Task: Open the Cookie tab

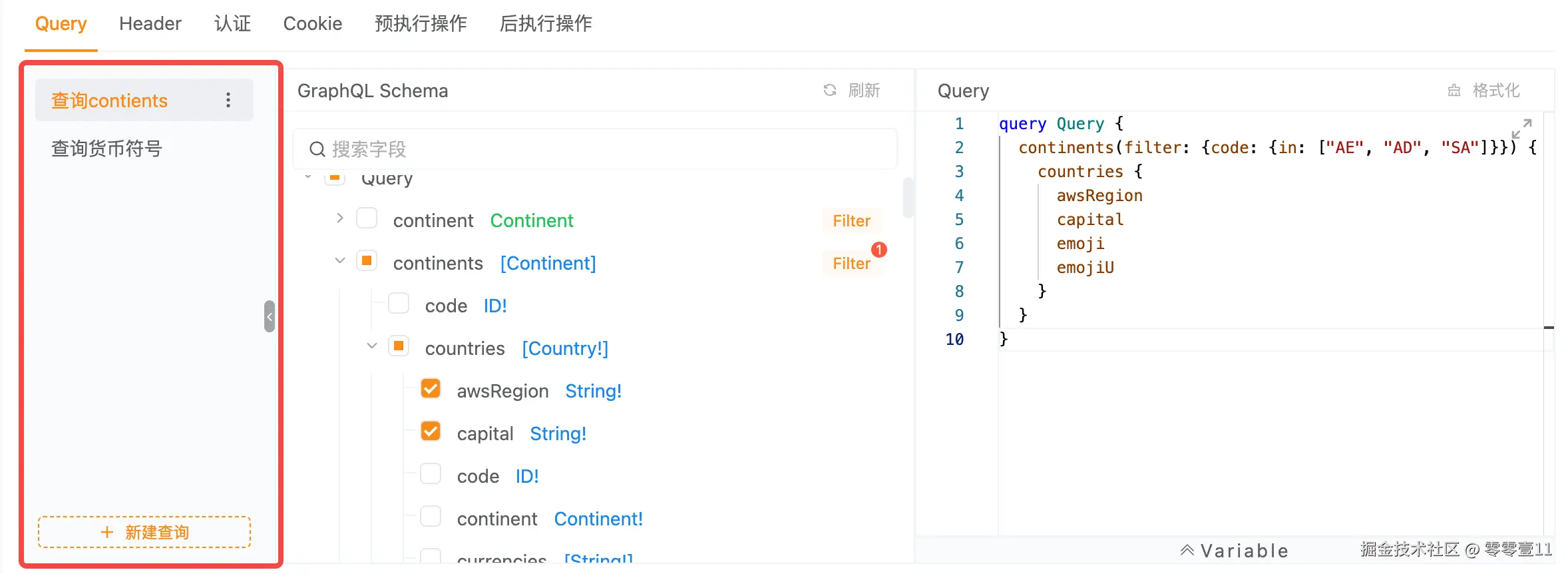Action: point(312,24)
